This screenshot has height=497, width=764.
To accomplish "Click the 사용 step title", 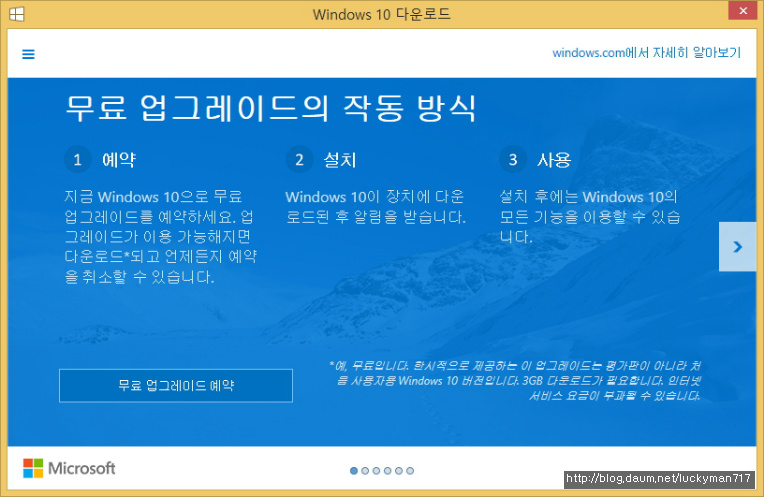I will [x=554, y=160].
